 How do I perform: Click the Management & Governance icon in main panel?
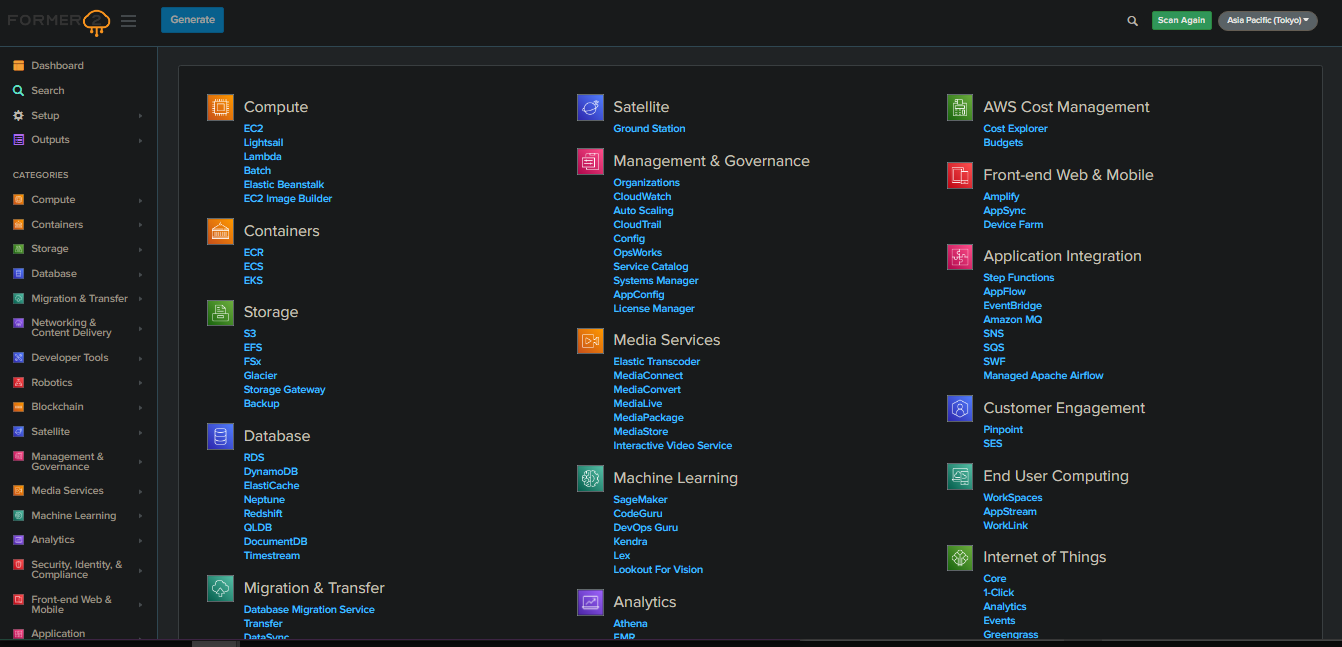click(x=590, y=161)
